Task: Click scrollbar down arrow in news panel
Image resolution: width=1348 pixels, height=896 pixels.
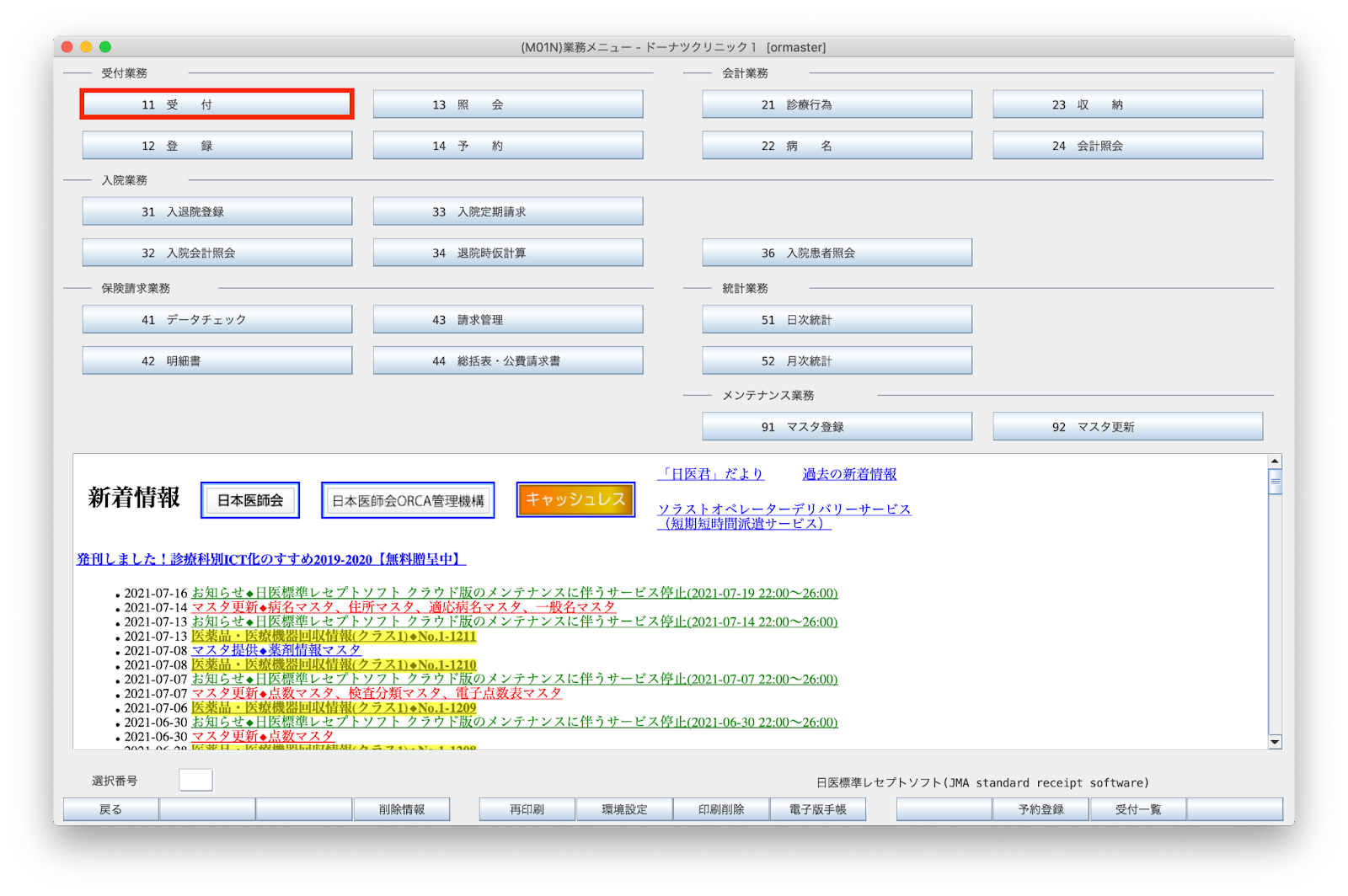Action: (x=1275, y=742)
